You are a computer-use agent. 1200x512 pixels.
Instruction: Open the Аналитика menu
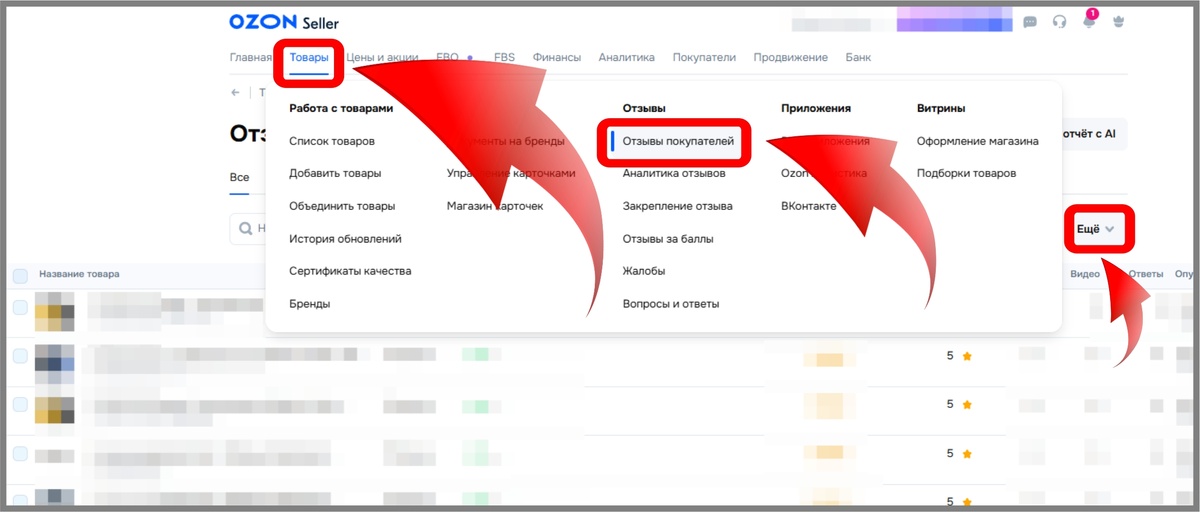point(627,58)
